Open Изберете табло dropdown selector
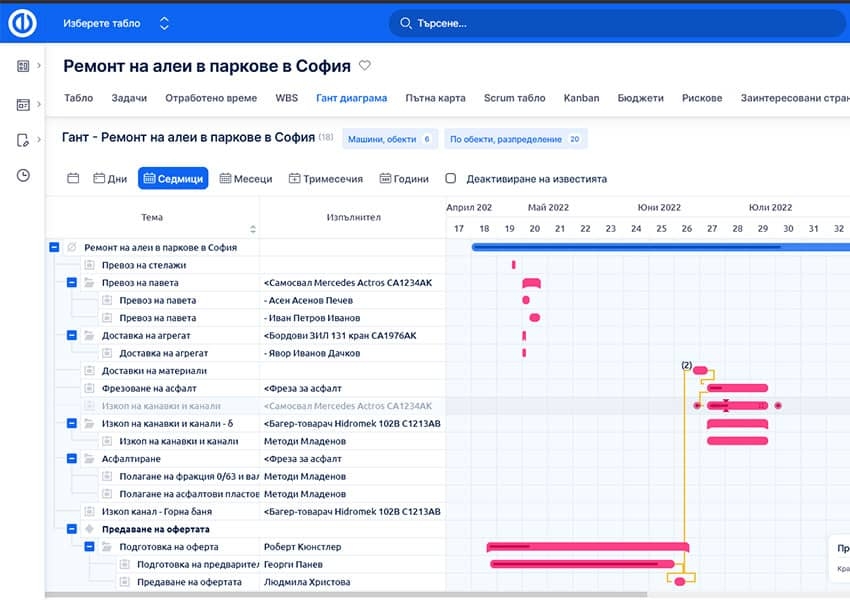 [x=116, y=23]
